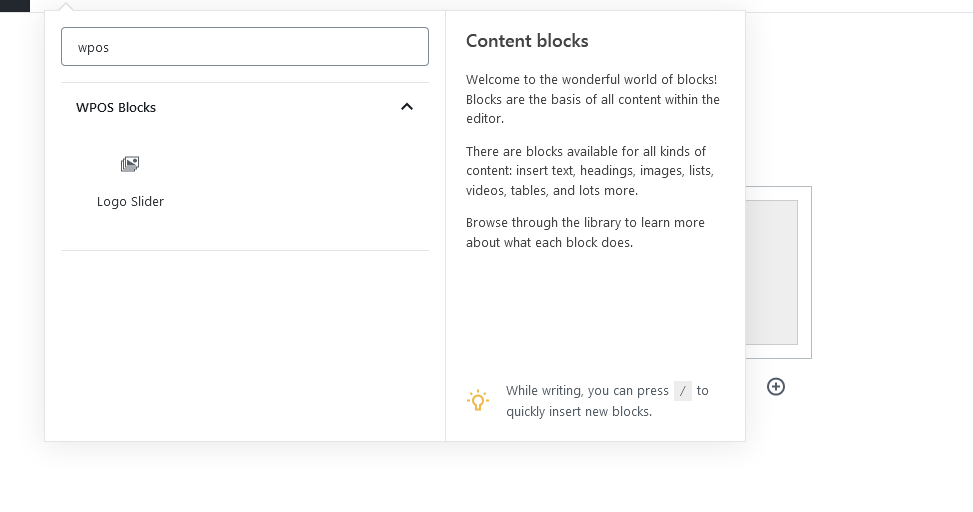The image size is (973, 512).
Task: Click the Browse through the library paragraph
Action: pos(586,232)
